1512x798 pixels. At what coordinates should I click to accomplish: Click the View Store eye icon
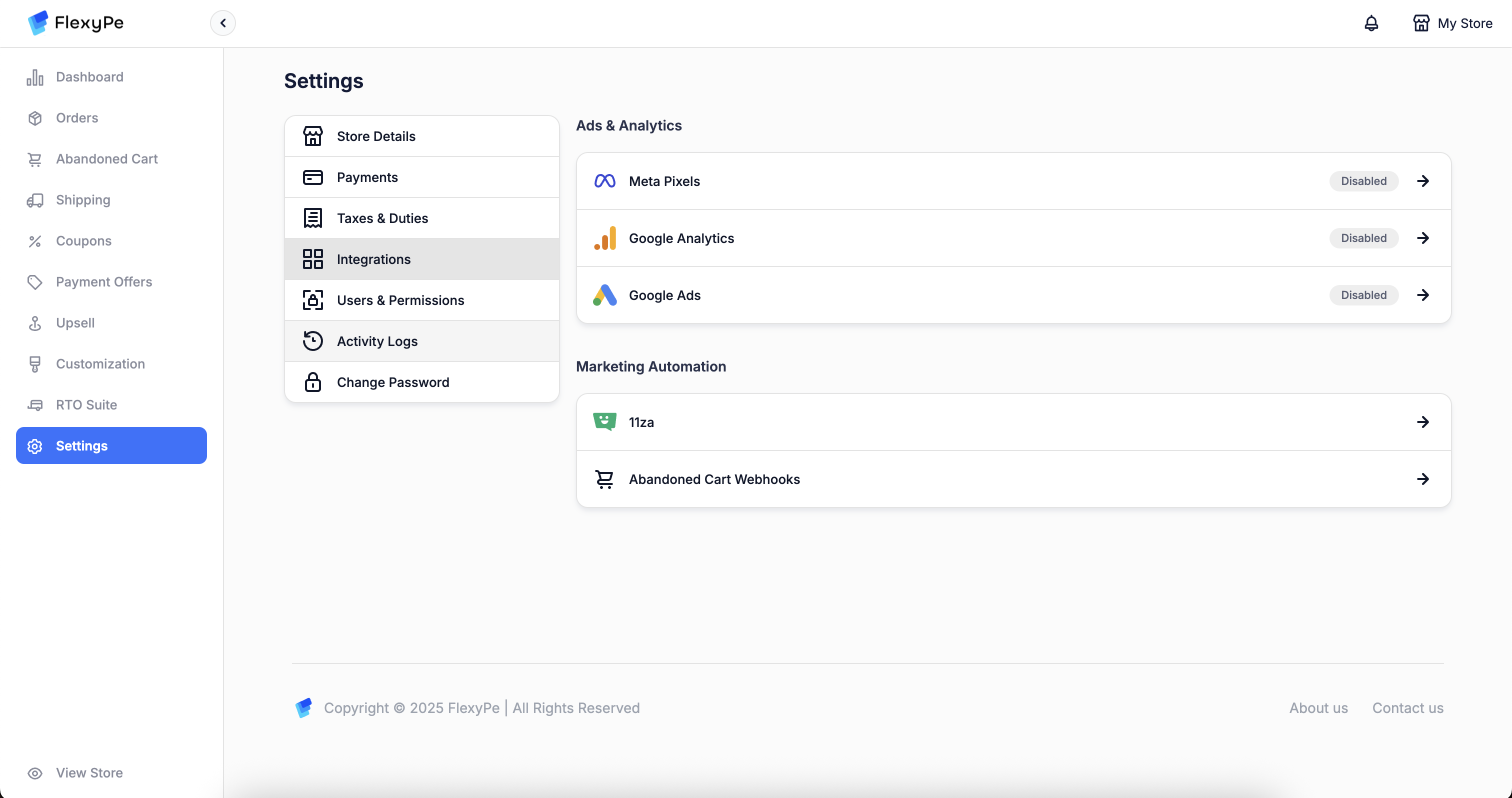coord(35,773)
